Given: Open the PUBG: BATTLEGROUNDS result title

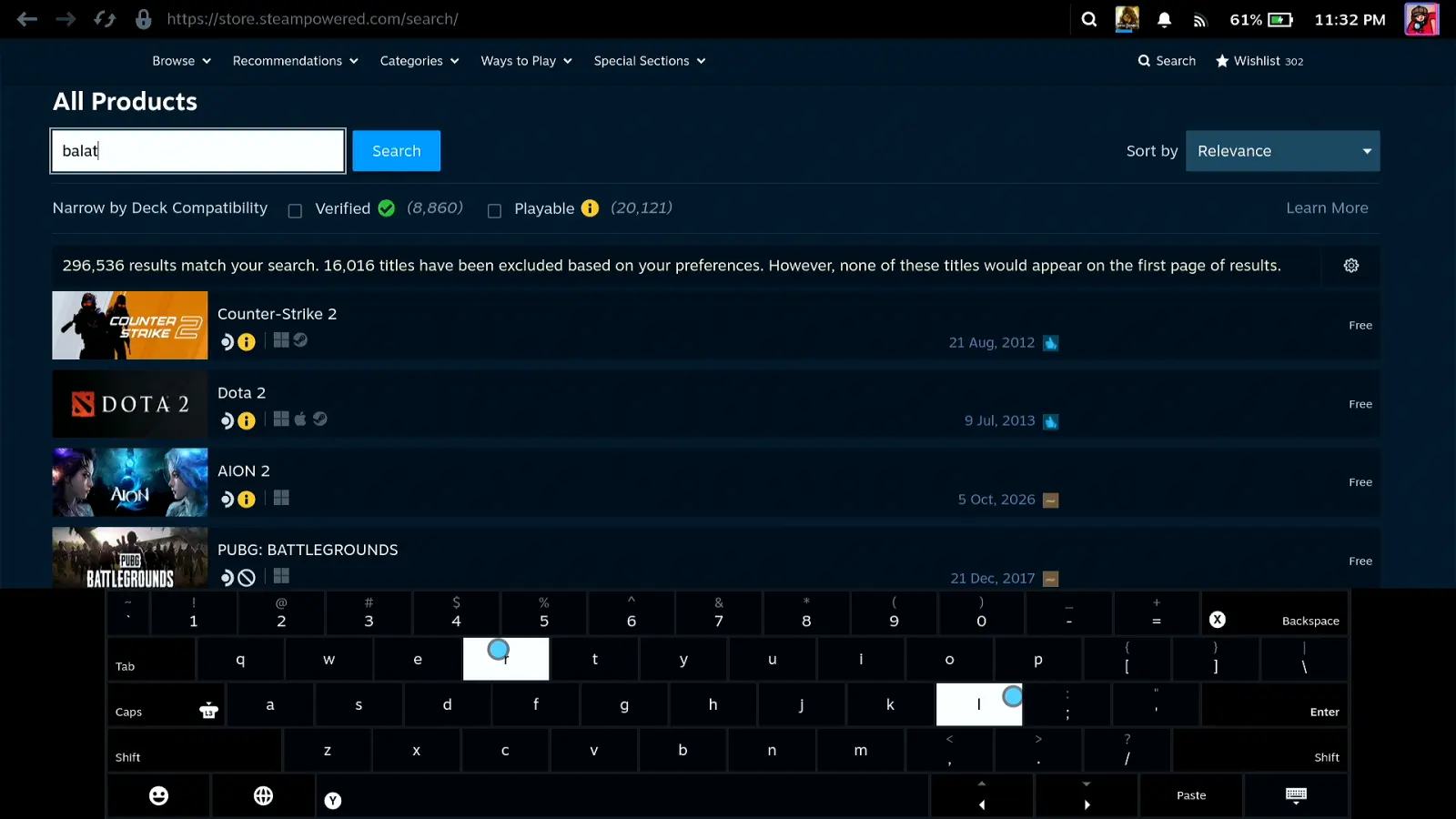Looking at the screenshot, I should coord(308,550).
